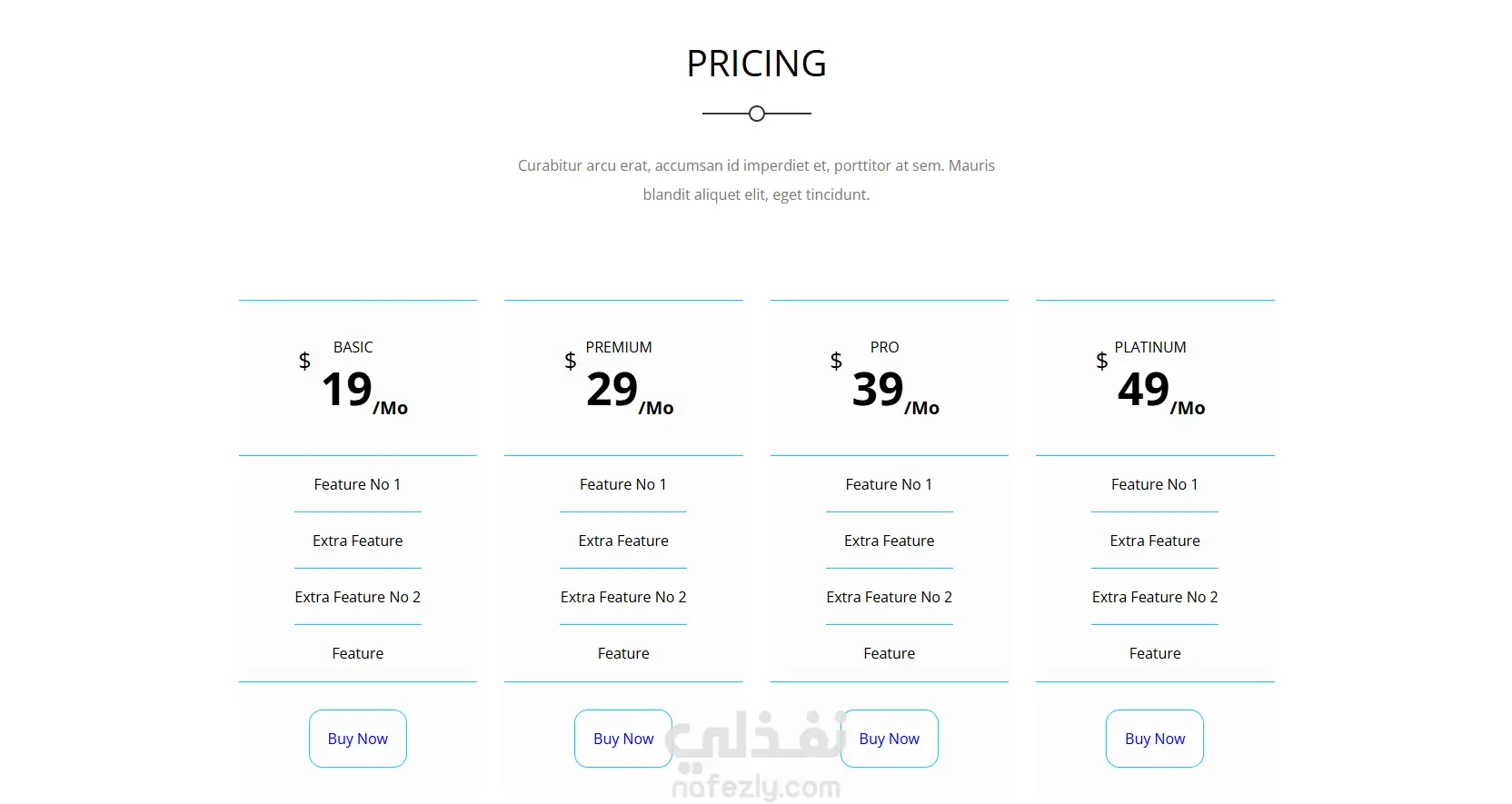Click Buy Now under the Basic plan
1512x804 pixels.
(358, 739)
